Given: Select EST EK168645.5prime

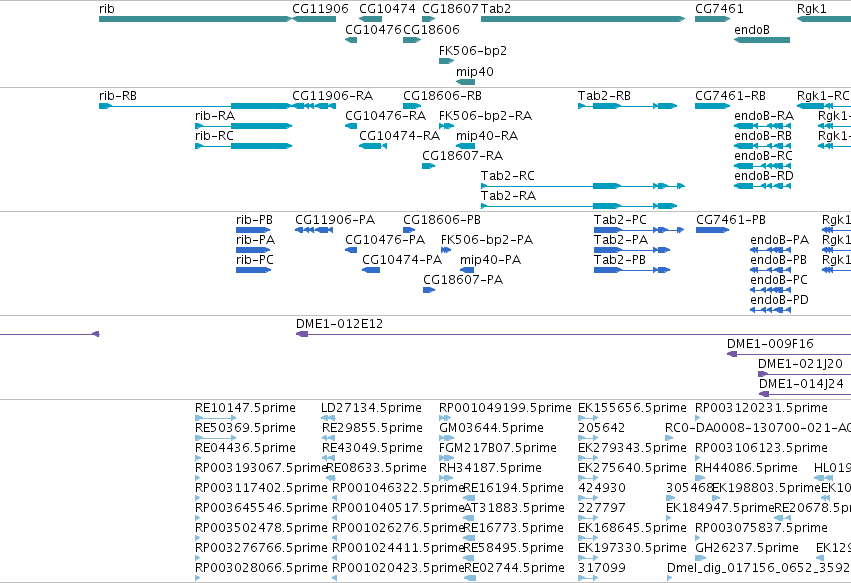Looking at the screenshot, I should [588, 538].
